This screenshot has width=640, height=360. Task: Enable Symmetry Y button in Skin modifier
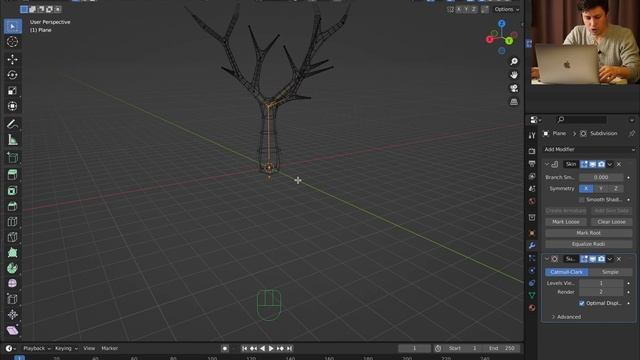point(601,189)
